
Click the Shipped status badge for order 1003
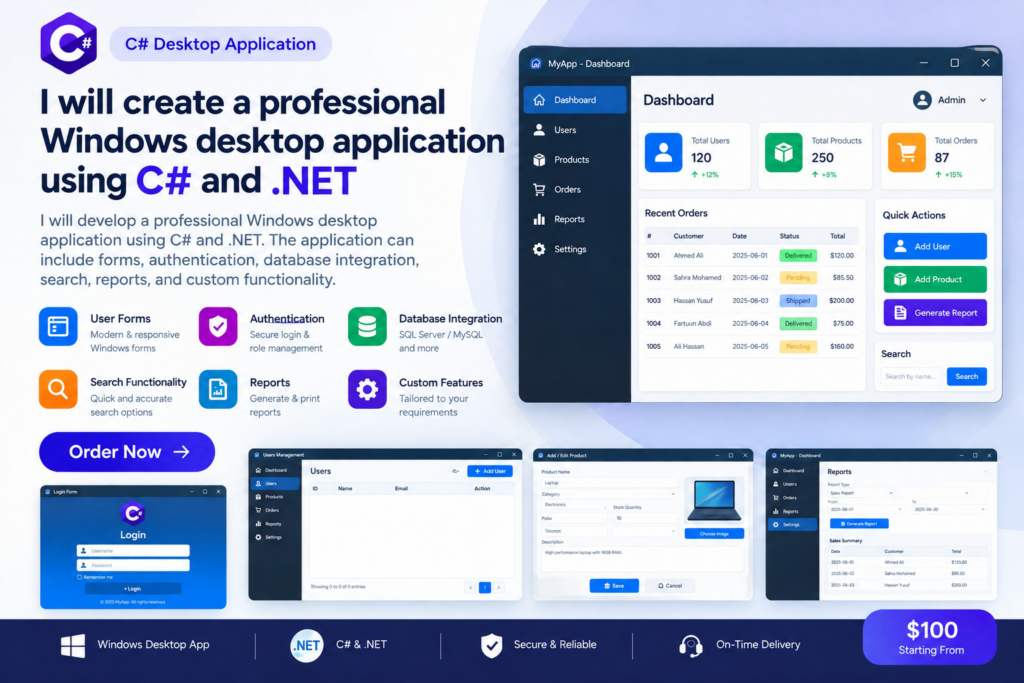coord(798,300)
